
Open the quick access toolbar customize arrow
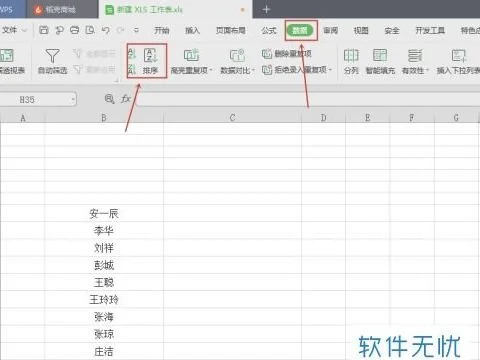(136, 30)
